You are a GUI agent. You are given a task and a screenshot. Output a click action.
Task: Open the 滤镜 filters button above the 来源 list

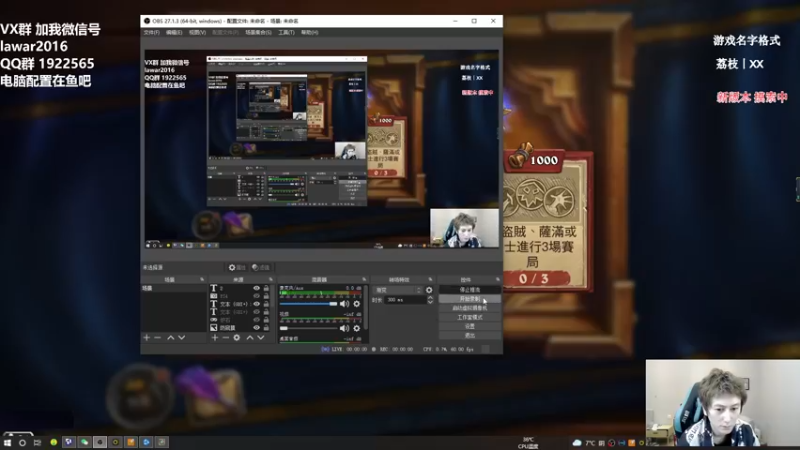pos(261,267)
